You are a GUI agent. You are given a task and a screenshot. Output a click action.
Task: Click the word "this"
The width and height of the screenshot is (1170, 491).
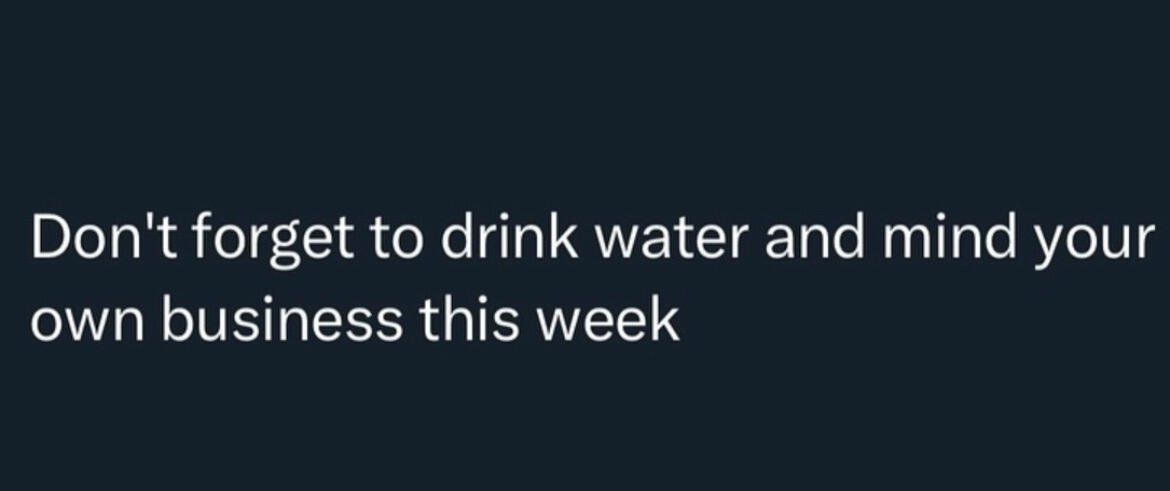[471, 319]
